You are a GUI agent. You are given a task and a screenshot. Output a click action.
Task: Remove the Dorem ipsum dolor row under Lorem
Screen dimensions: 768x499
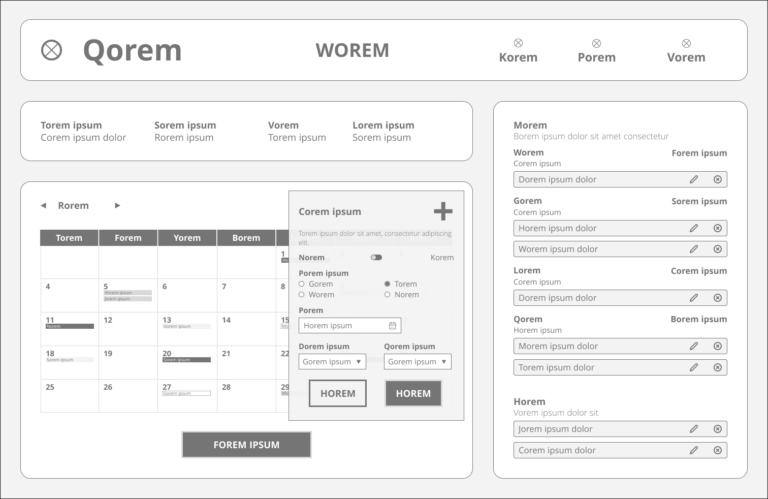[718, 298]
